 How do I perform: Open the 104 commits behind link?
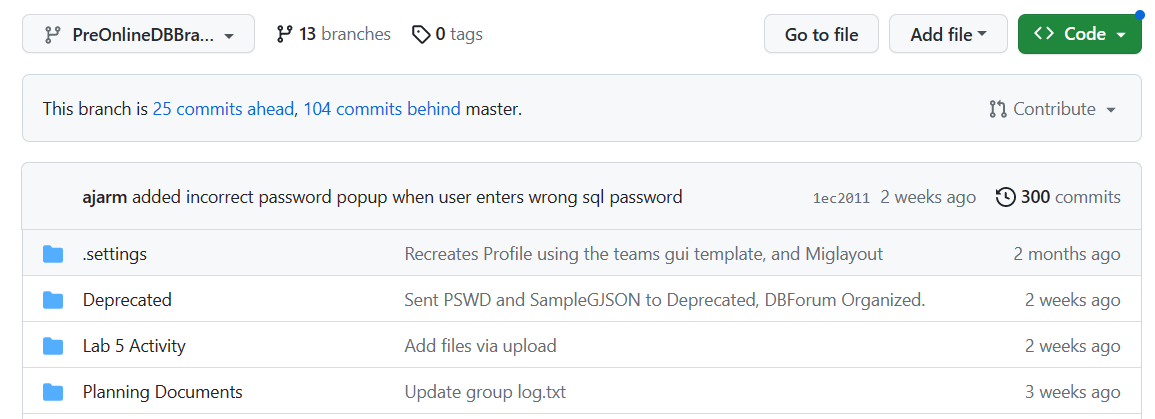382,109
